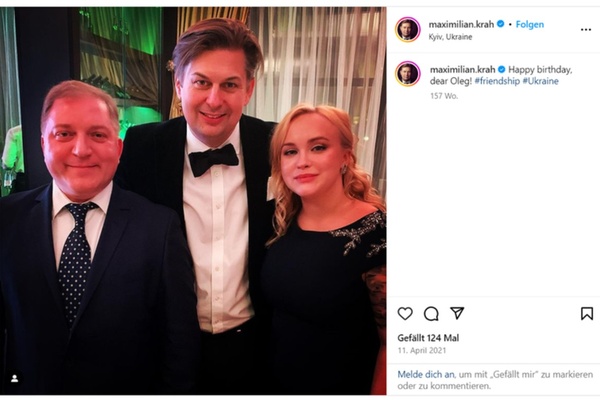Viewport: 600px width, 400px height.
Task: Open comments via the speech bubble icon
Action: (x=431, y=313)
